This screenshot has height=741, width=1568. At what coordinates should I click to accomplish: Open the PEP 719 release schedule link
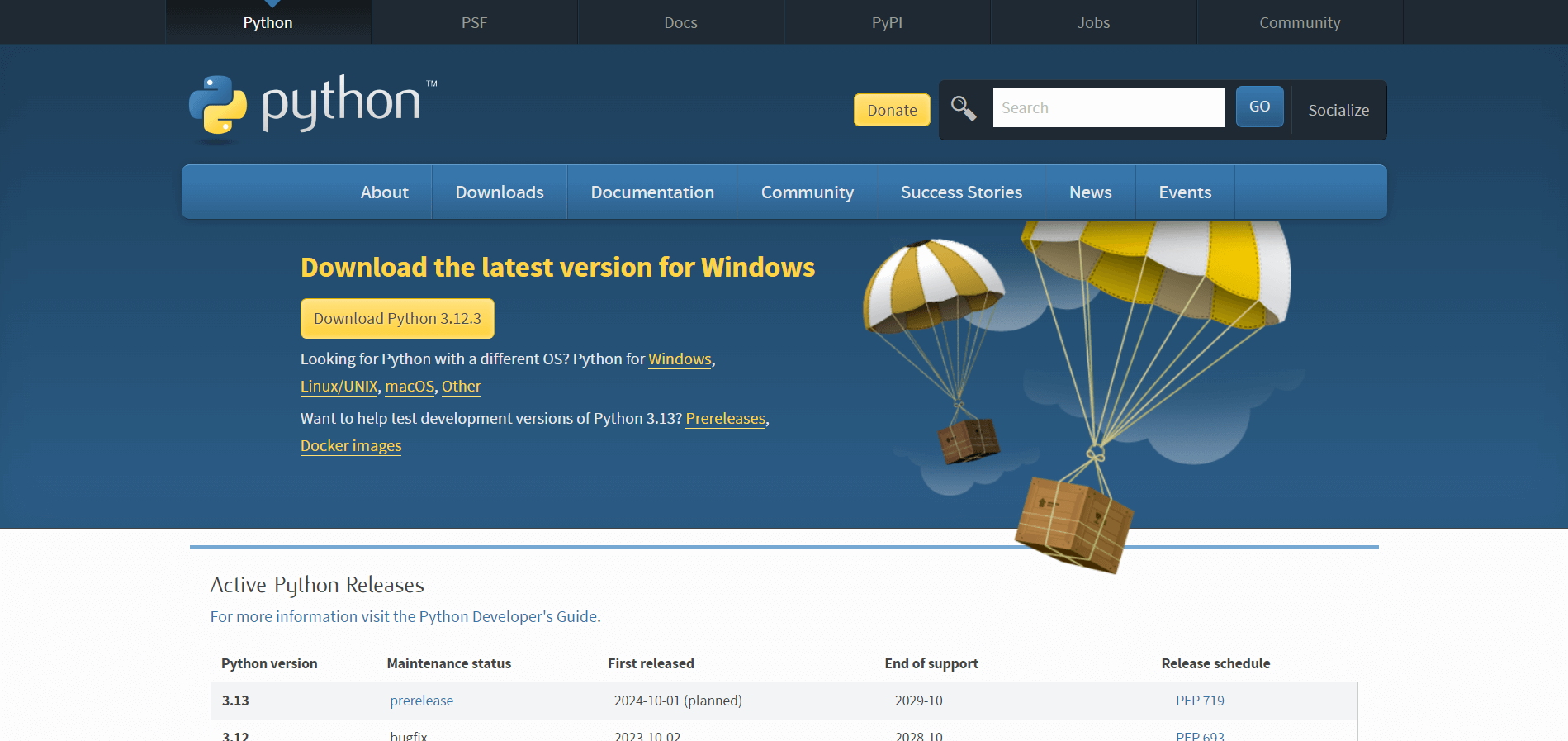pos(1200,701)
